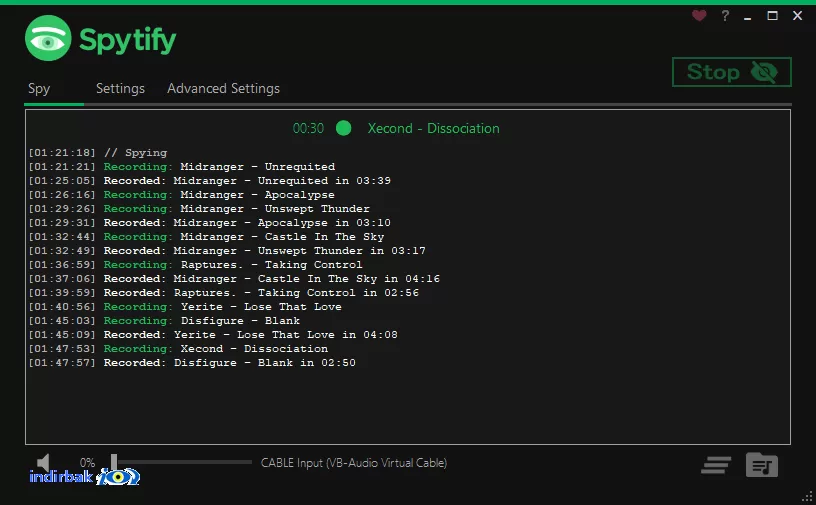Click the 0% volume percentage label
The width and height of the screenshot is (816, 505).
tap(87, 462)
